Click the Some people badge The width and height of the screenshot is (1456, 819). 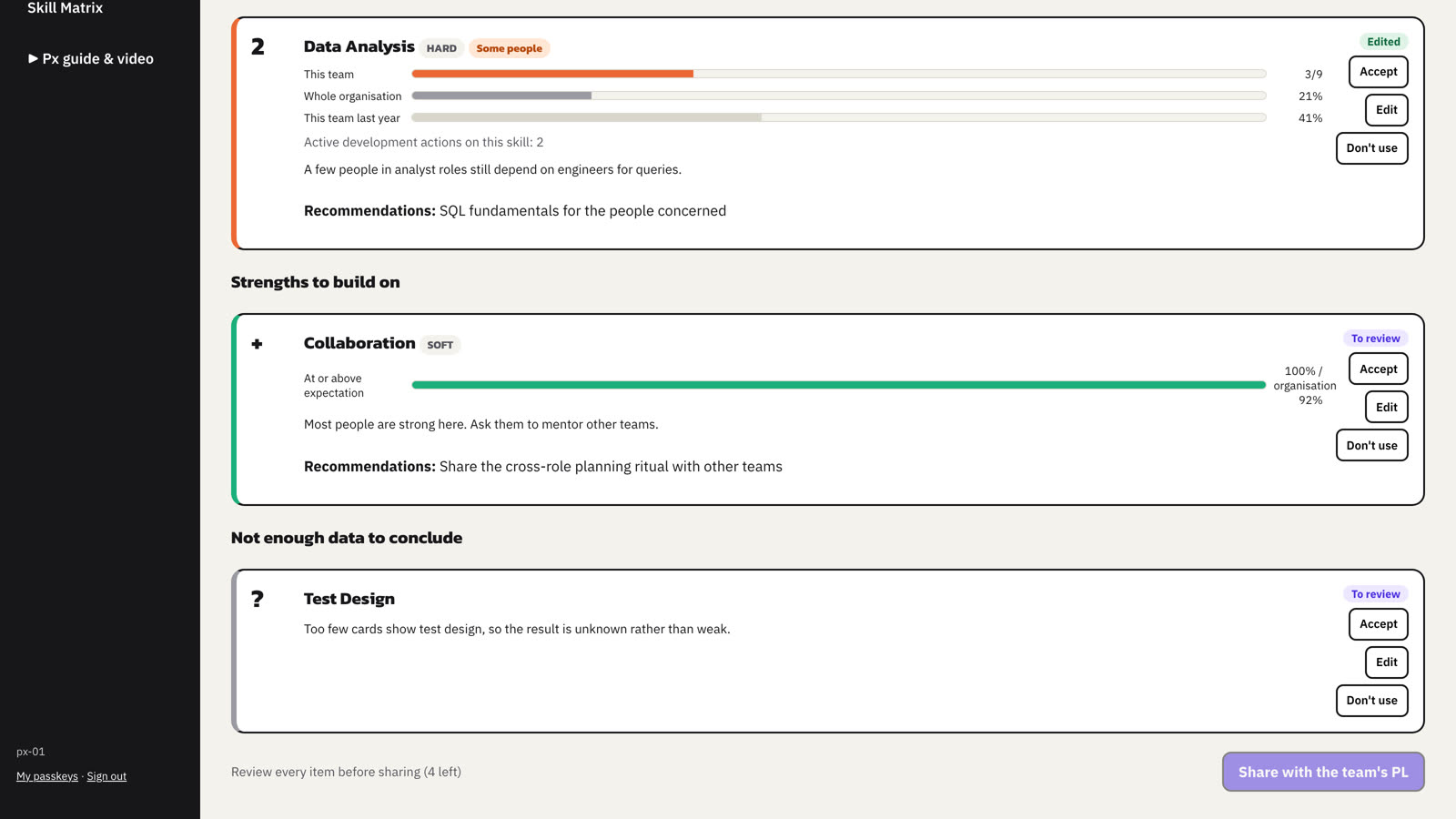(x=509, y=48)
